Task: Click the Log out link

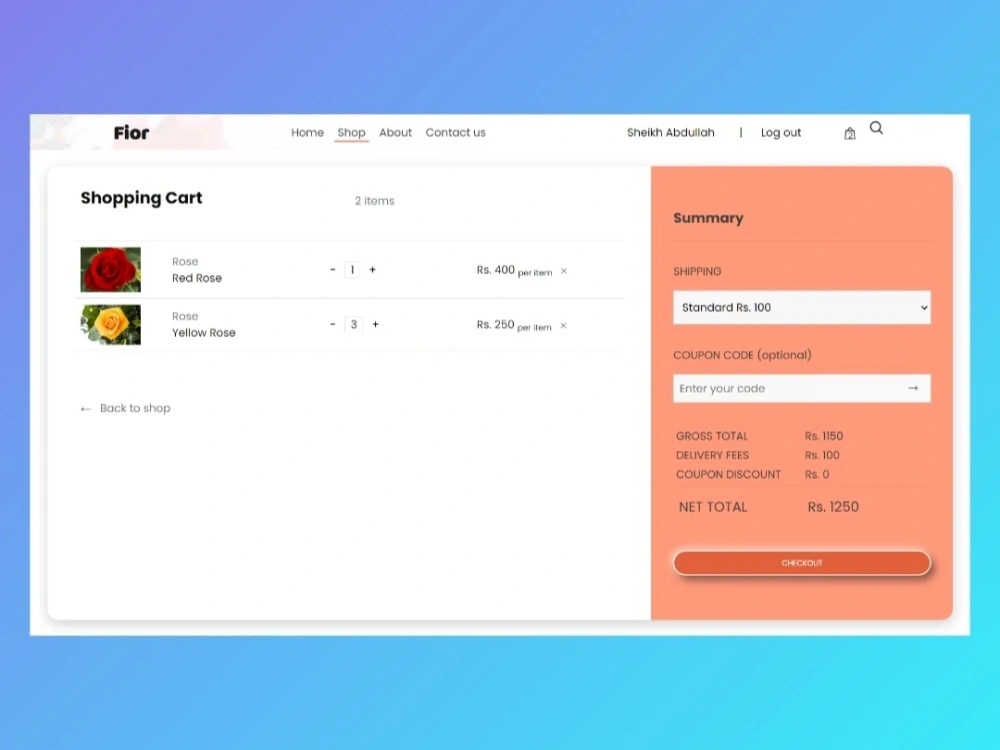Action: (781, 133)
